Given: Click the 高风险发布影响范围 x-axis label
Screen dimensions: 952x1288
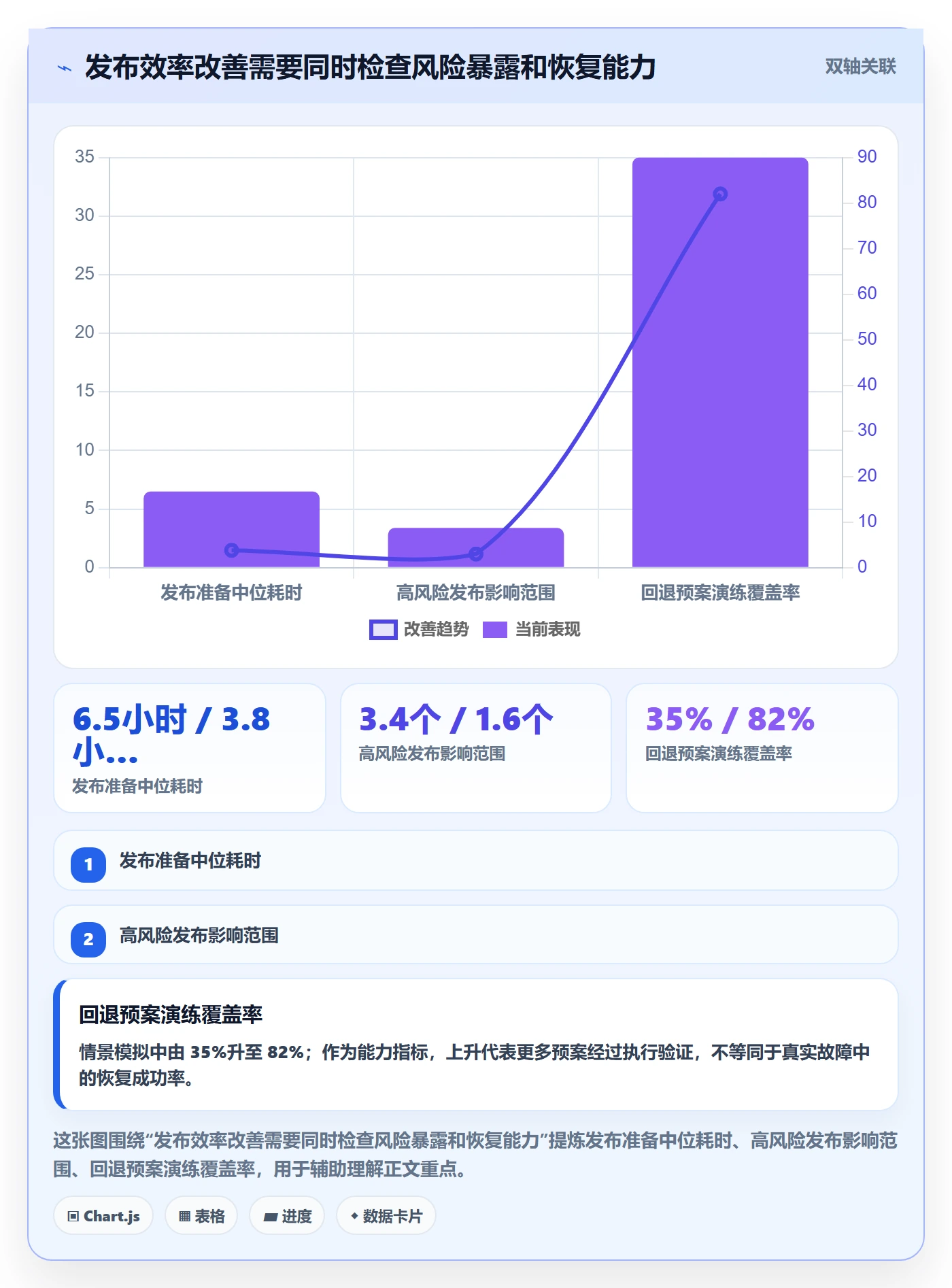Looking at the screenshot, I should click(x=476, y=592).
